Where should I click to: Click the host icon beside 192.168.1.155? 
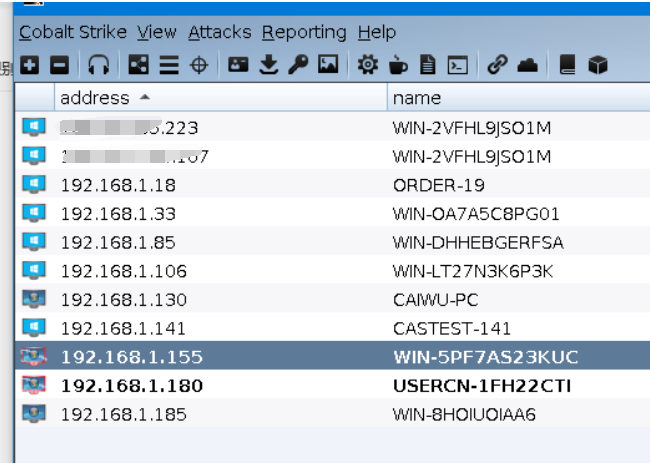point(34,356)
